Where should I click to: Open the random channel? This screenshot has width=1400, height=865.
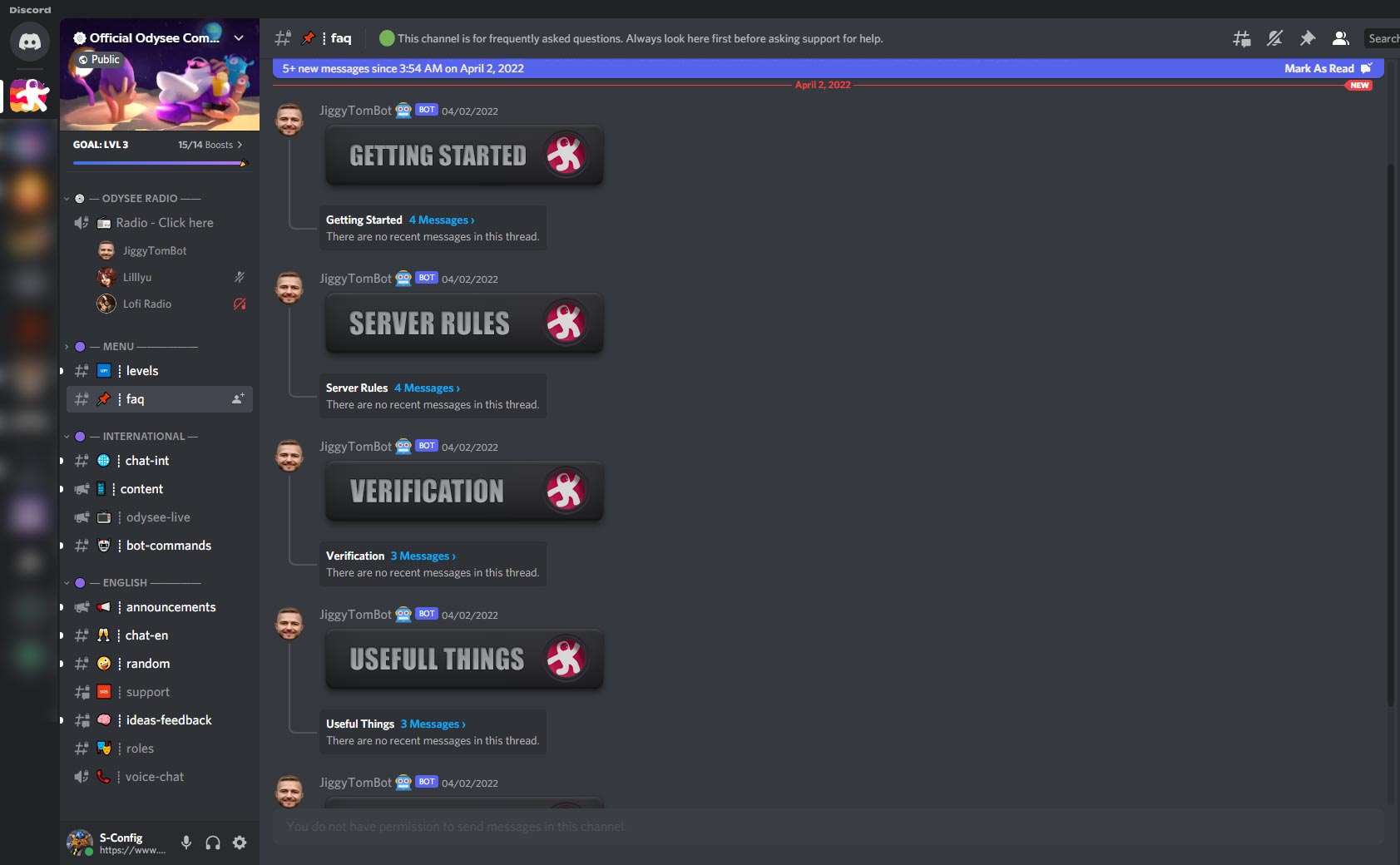pyautogui.click(x=160, y=664)
